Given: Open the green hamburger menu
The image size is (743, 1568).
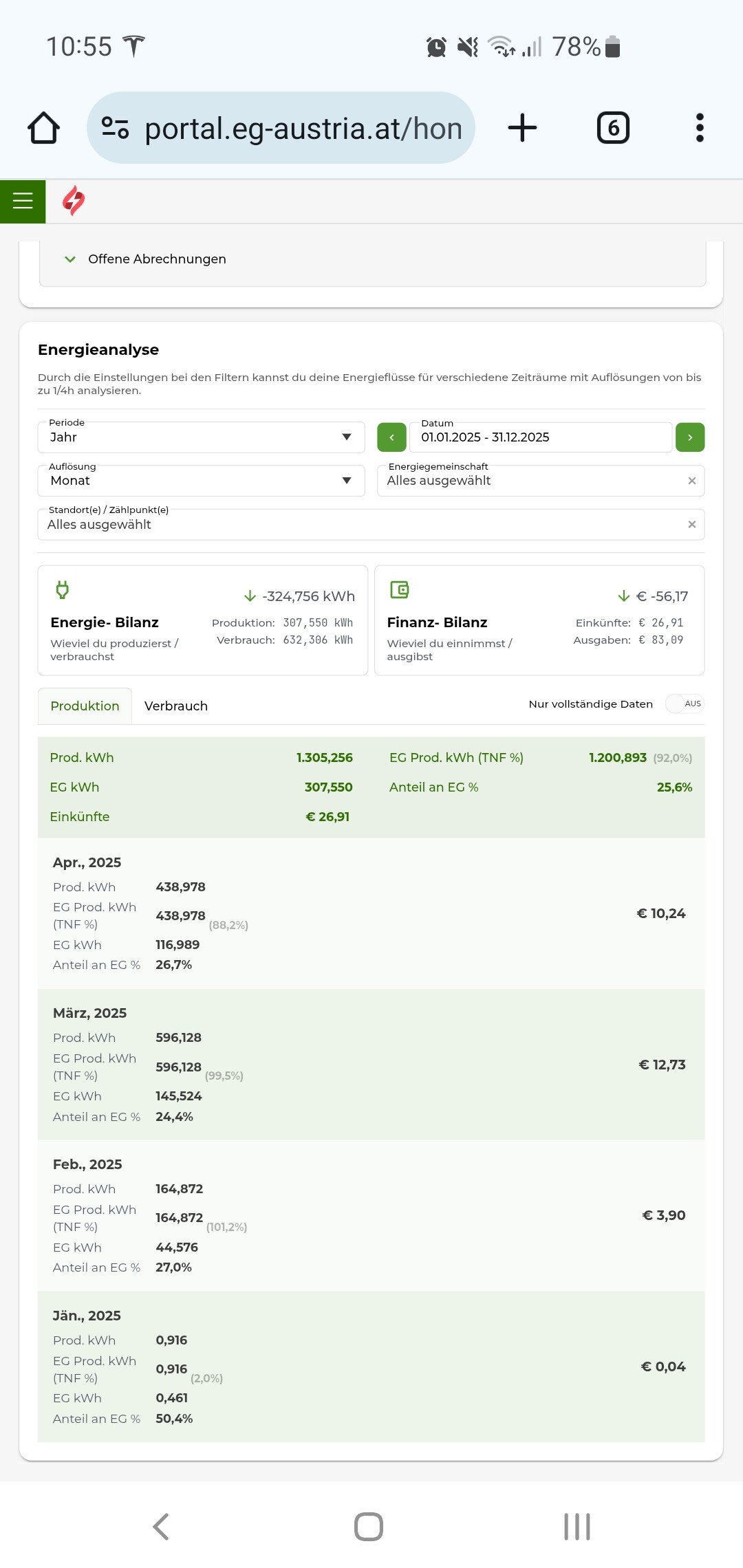Looking at the screenshot, I should coord(23,201).
